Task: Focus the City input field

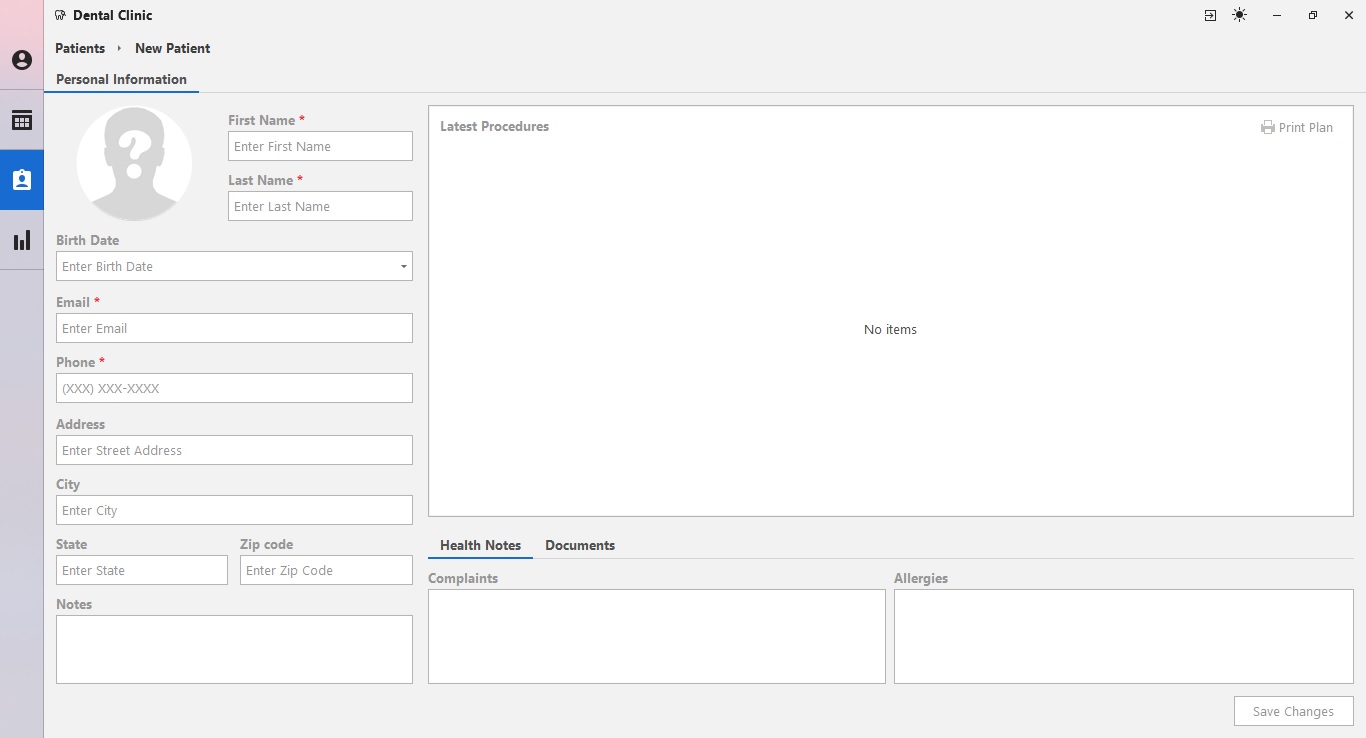Action: (x=234, y=510)
